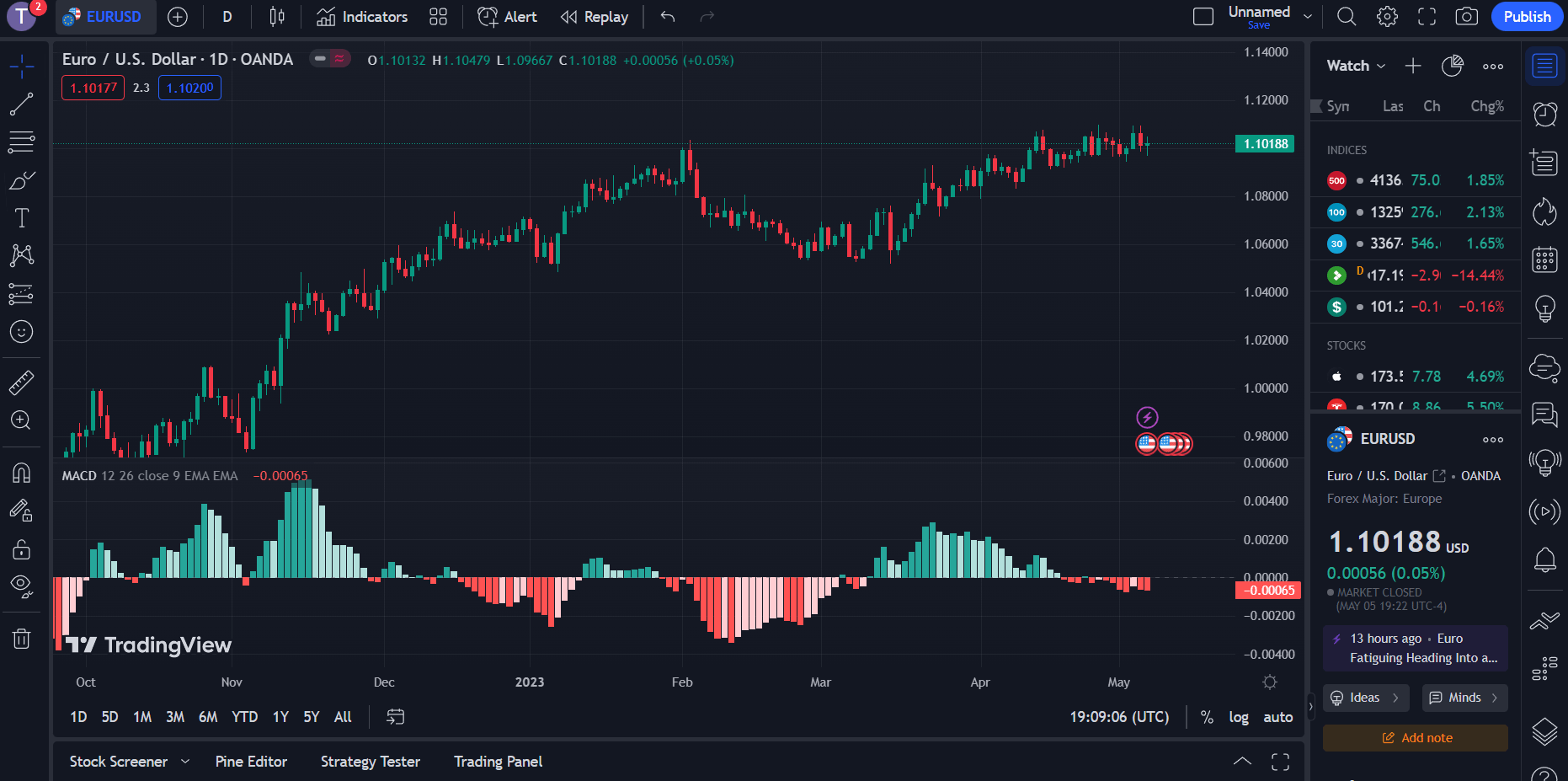This screenshot has width=1568, height=781.
Task: Switch to the Pine Editor tab
Action: tap(251, 762)
